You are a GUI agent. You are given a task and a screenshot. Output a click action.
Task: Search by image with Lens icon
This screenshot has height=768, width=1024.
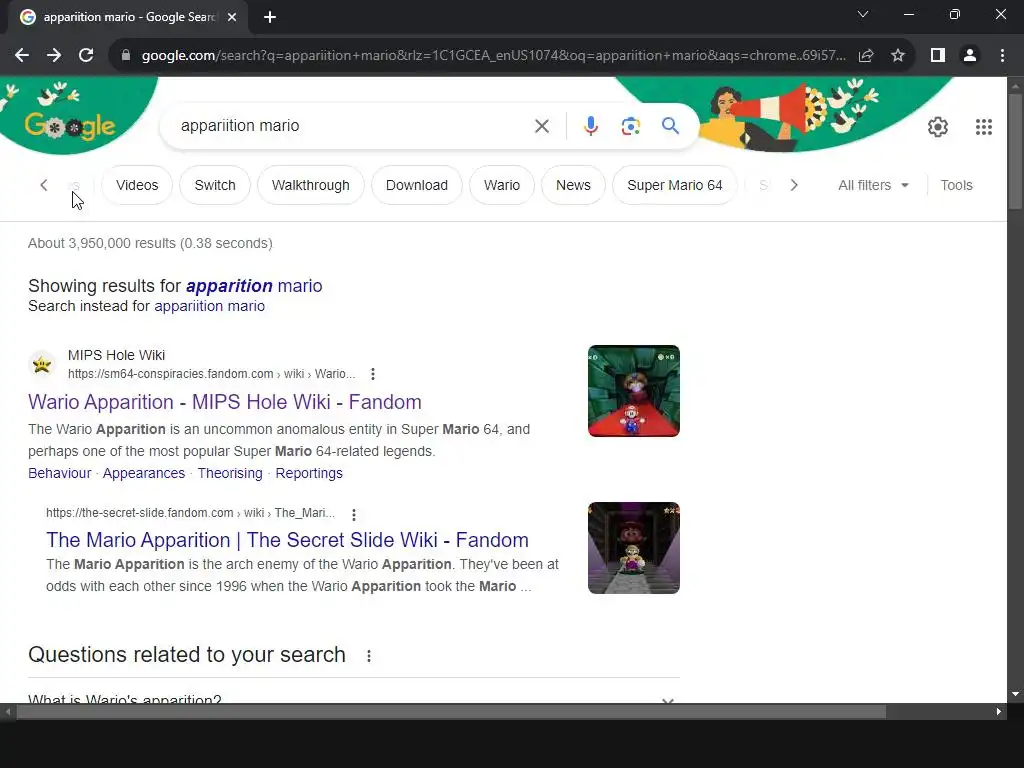click(630, 126)
